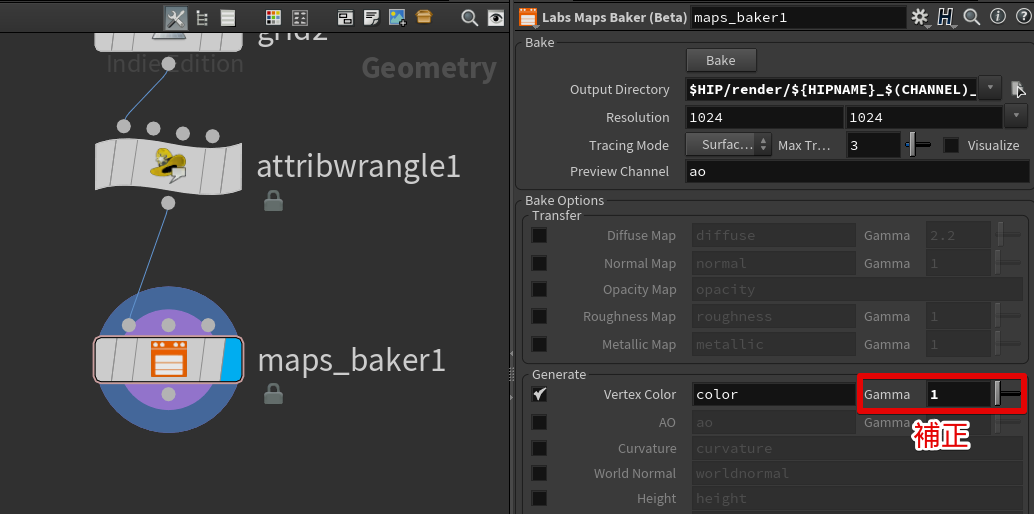Screen dimensions: 1034x514
Task: Open the parameter gear menu
Action: tap(919, 16)
